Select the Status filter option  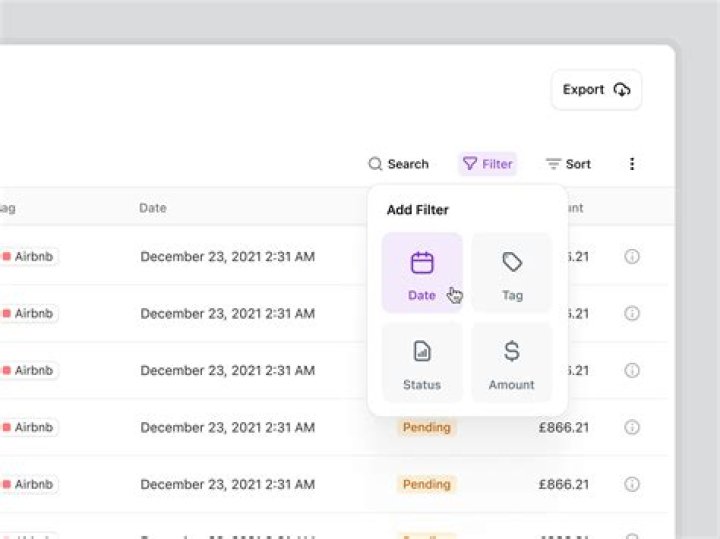[x=422, y=362]
